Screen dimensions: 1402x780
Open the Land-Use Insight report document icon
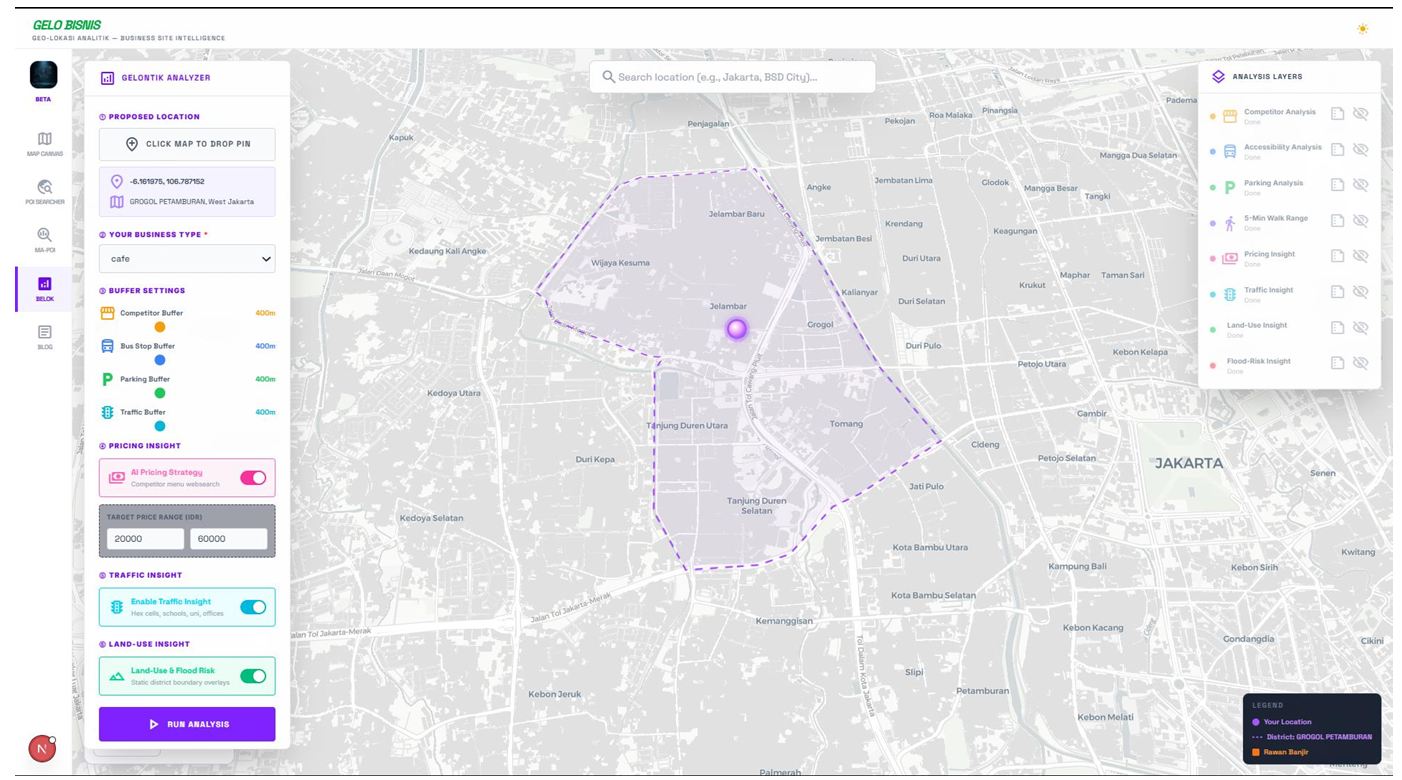point(1337,328)
